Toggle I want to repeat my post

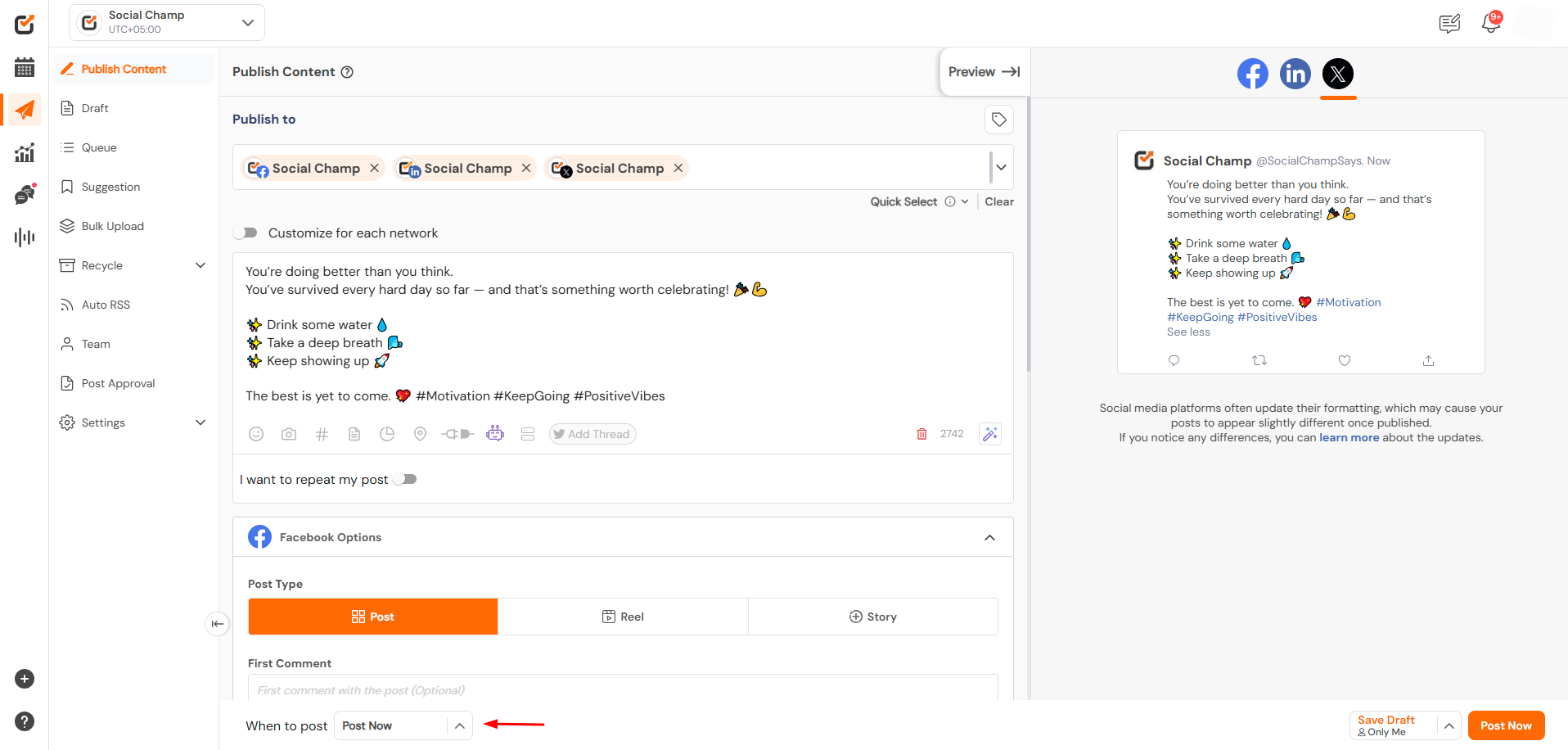coord(405,479)
